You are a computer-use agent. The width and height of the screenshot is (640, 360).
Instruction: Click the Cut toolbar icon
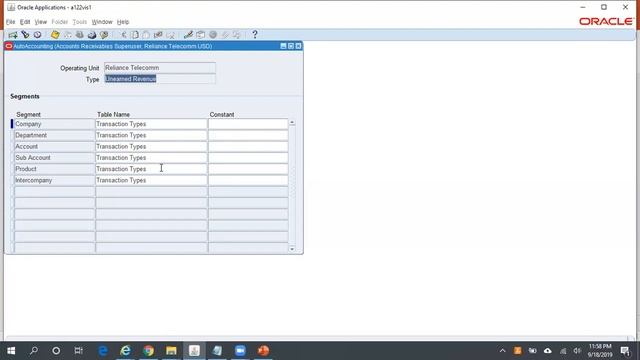point(123,35)
